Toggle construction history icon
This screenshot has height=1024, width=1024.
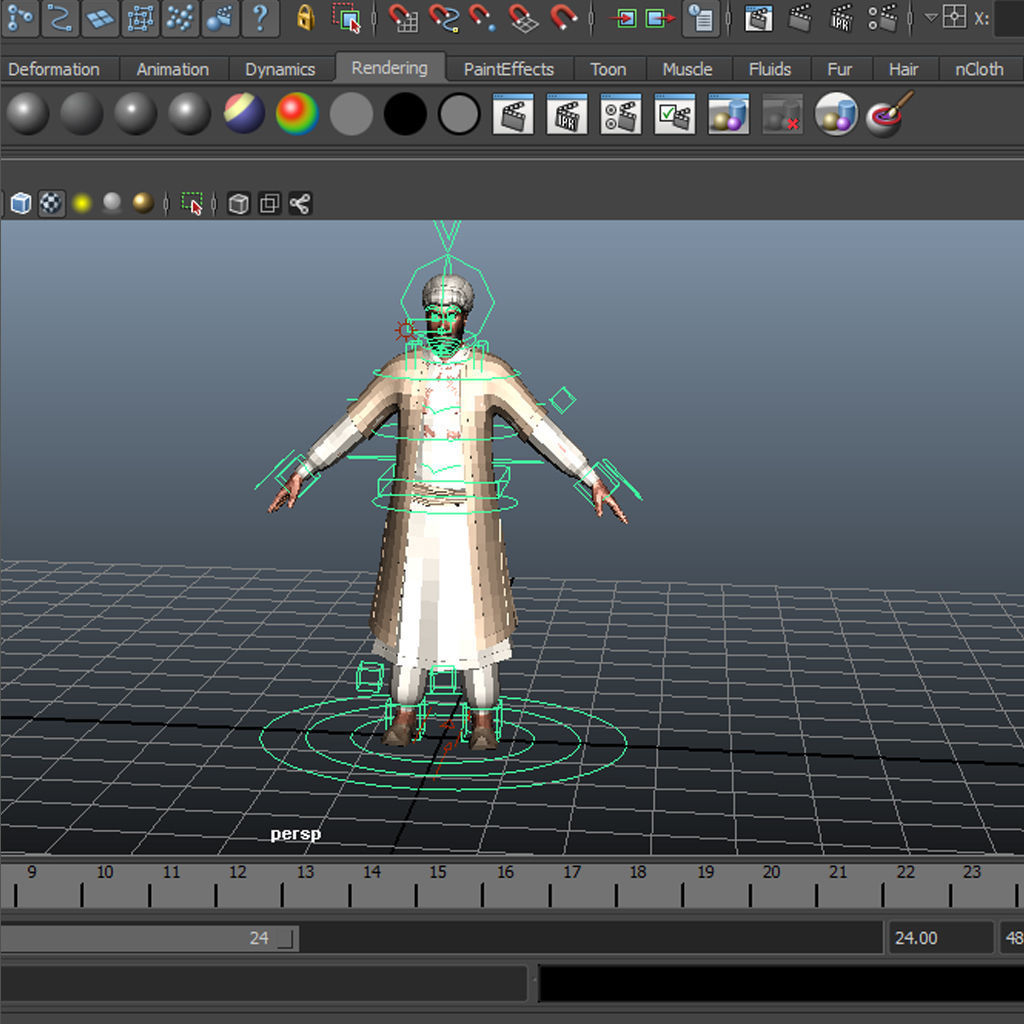tap(701, 18)
